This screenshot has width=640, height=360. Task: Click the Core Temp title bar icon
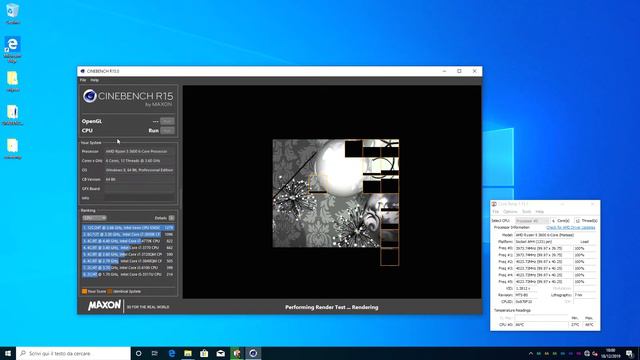click(494, 204)
